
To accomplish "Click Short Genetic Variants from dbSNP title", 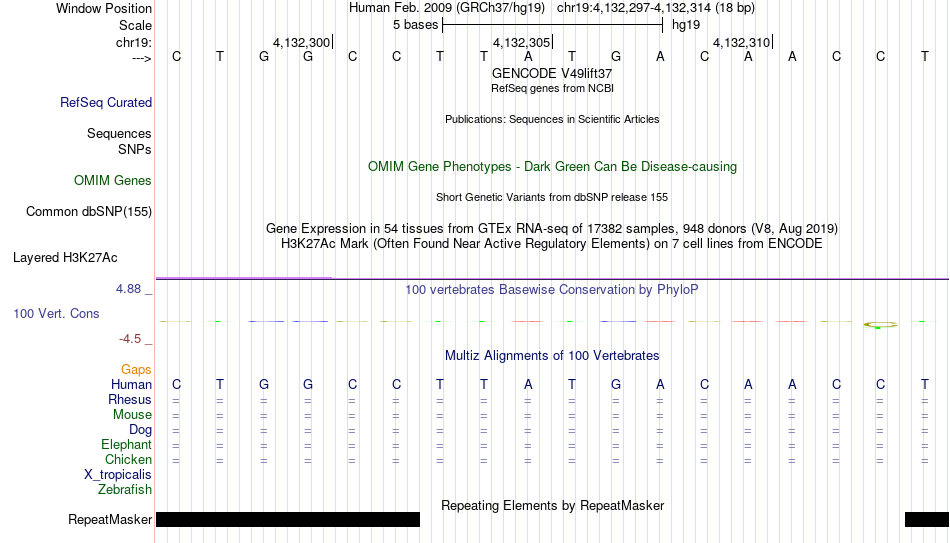I will point(552,198).
